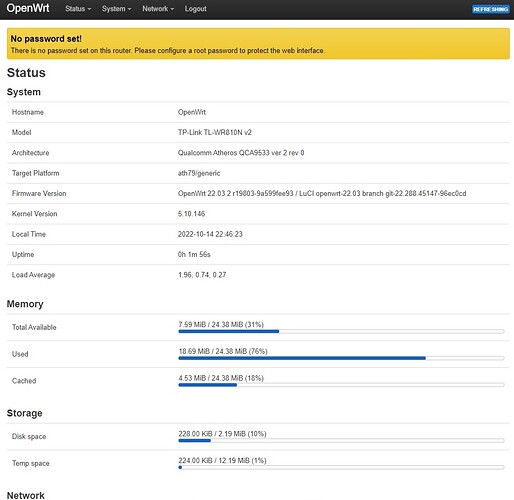Select local time '2022-10-14 22:46:23'

210,234
